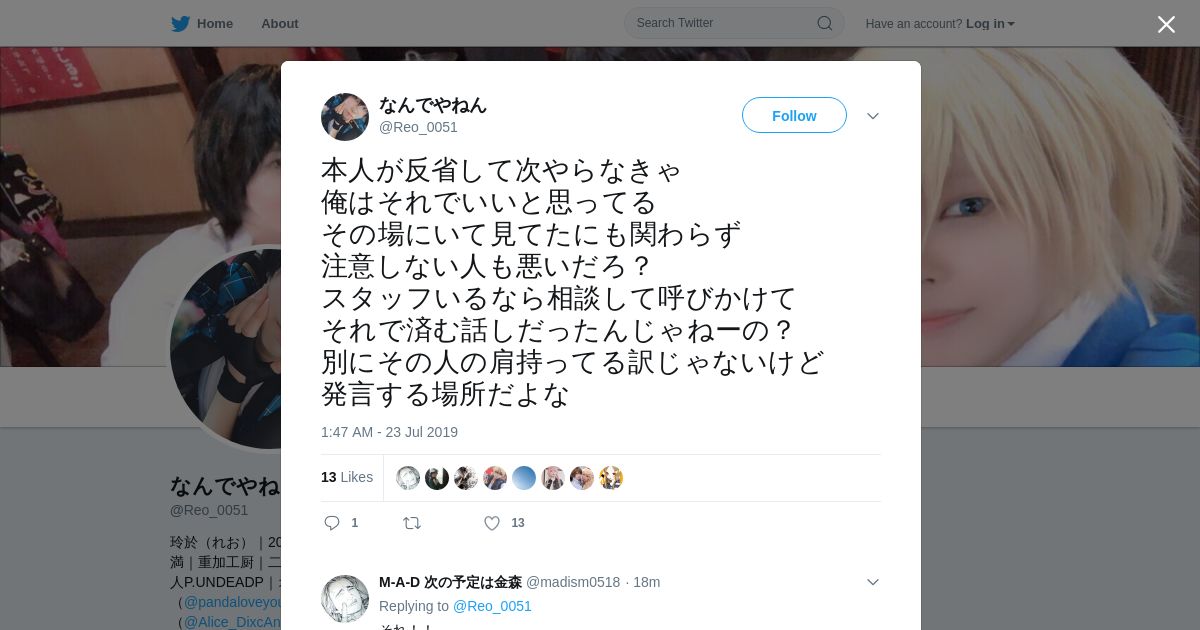
Task: Like the tweet with the heart icon
Action: (x=492, y=523)
